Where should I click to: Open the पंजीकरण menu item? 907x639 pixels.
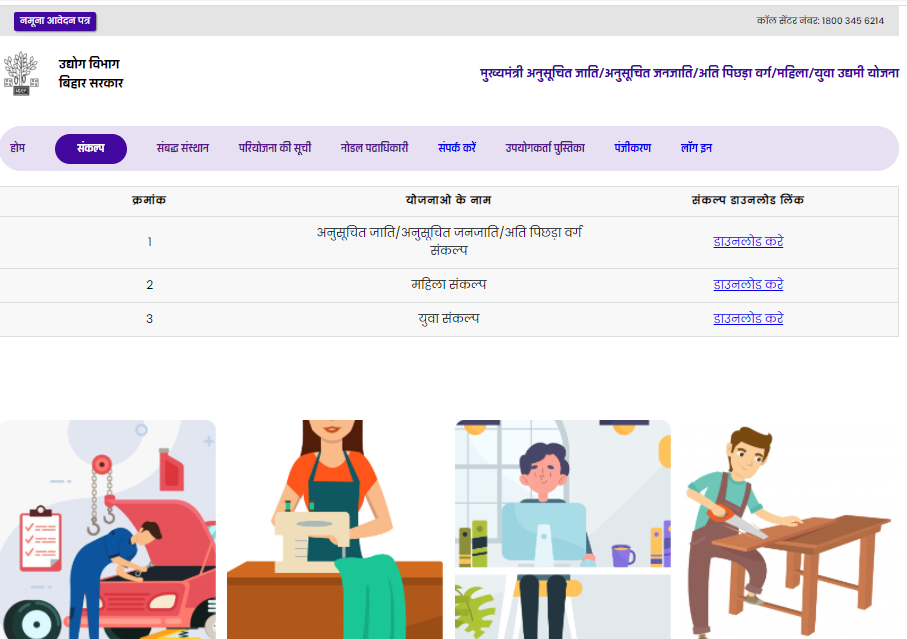pyautogui.click(x=632, y=148)
